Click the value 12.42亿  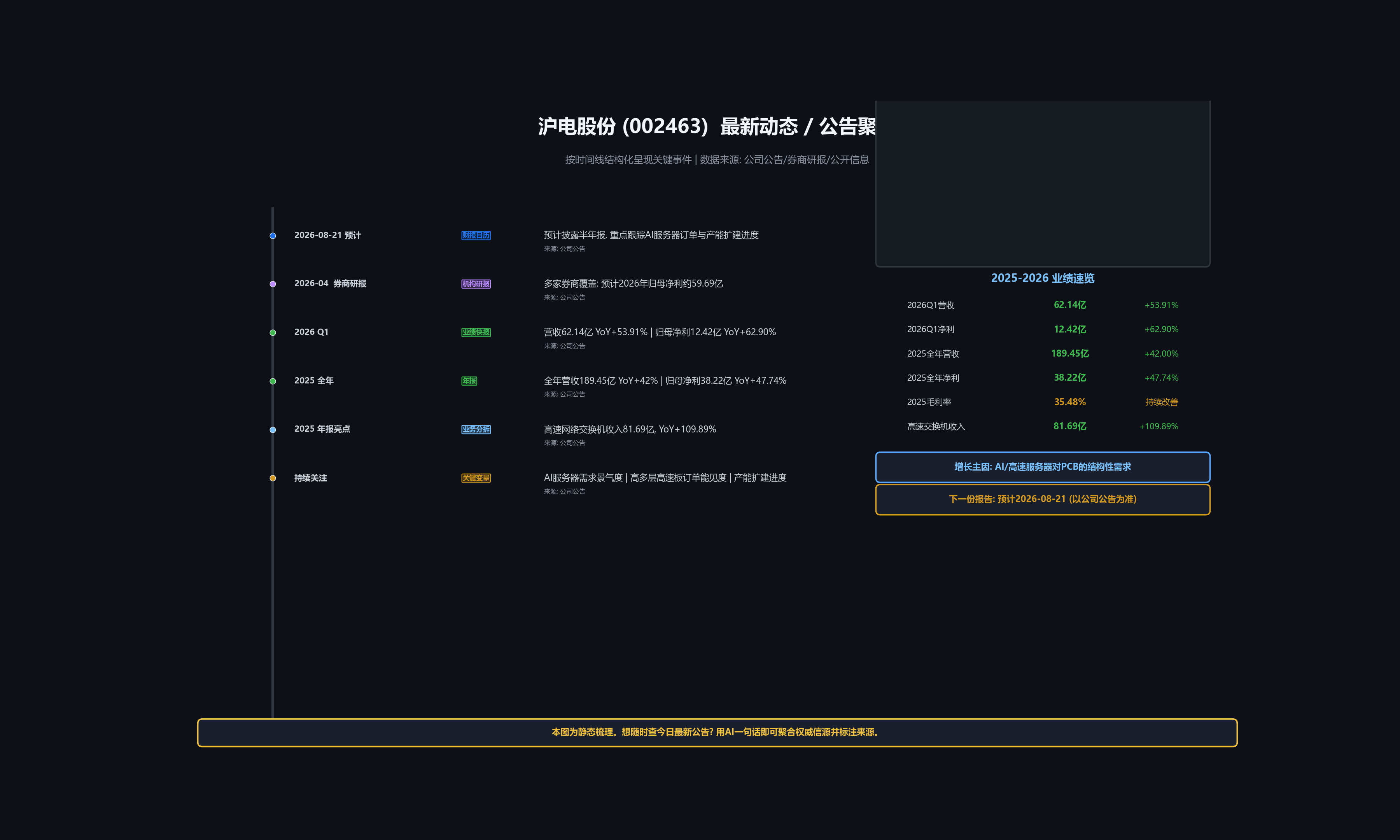(x=1069, y=329)
